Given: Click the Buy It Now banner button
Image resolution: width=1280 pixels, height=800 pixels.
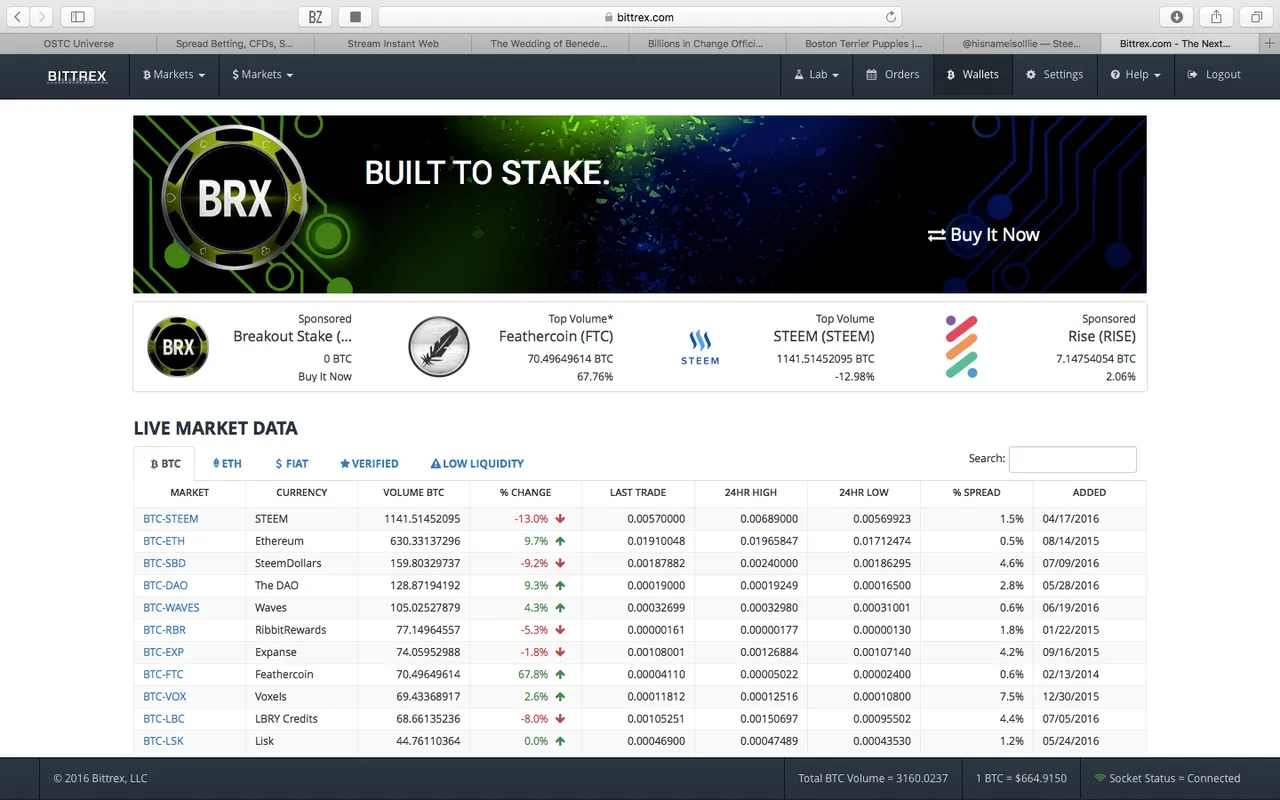Looking at the screenshot, I should point(984,235).
